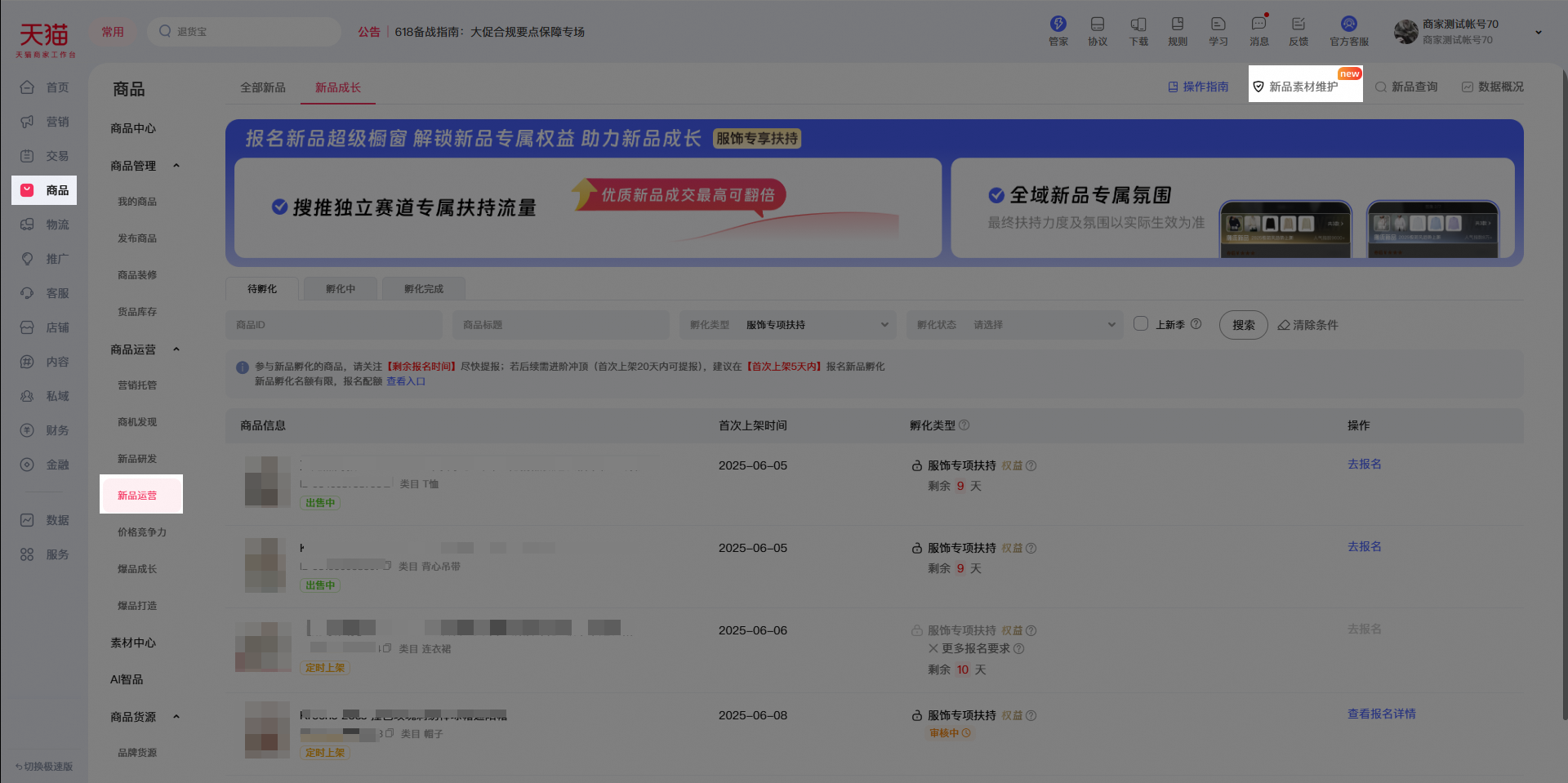Click the 查看入口 link
Image resolution: width=1568 pixels, height=783 pixels.
(406, 381)
